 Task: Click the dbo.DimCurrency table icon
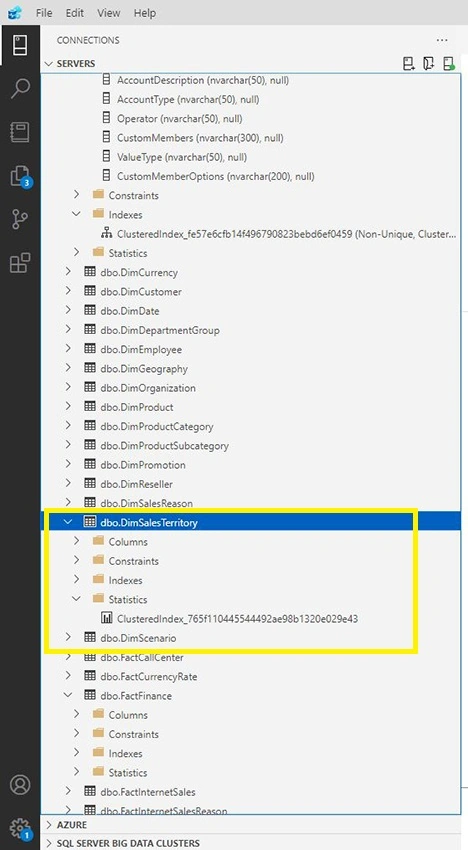90,272
